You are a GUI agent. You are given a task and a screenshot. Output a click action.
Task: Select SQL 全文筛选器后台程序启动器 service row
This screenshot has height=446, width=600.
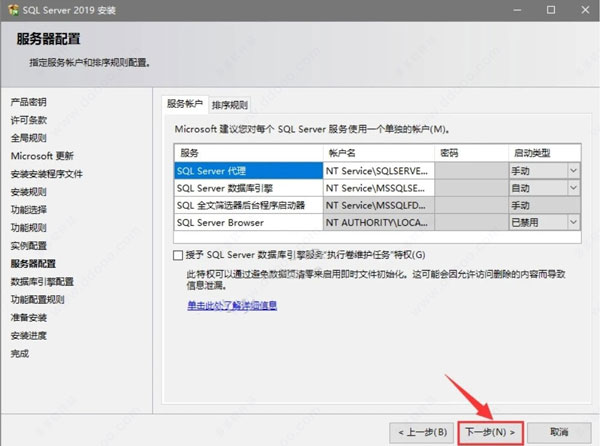pos(248,205)
